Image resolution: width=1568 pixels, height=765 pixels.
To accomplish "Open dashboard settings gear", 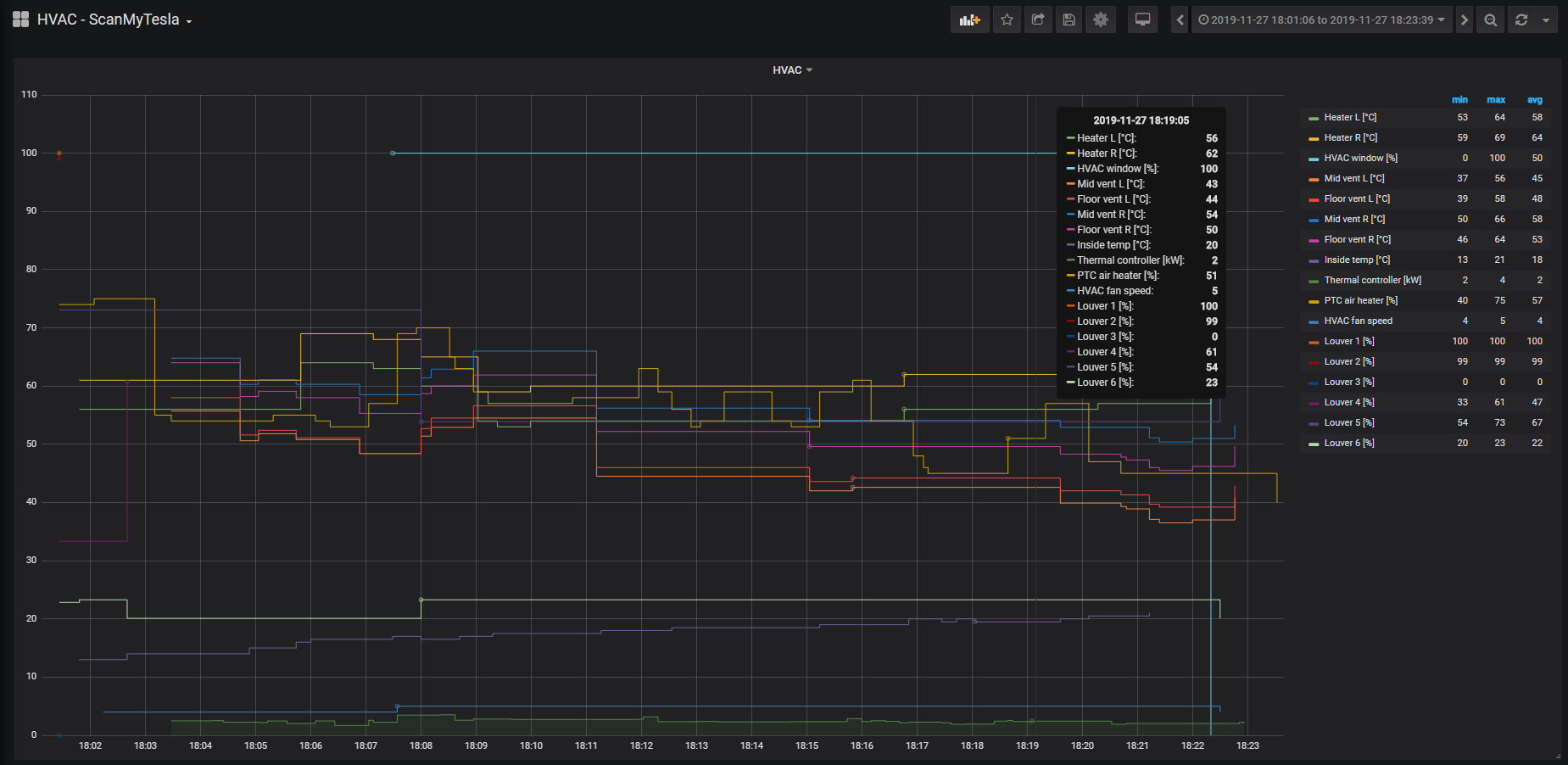I will [x=1101, y=20].
